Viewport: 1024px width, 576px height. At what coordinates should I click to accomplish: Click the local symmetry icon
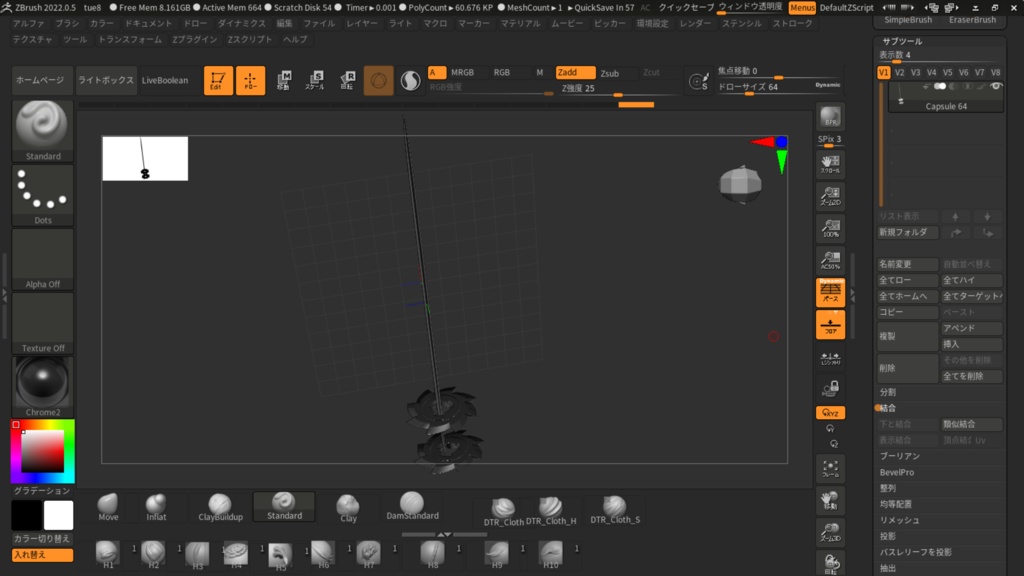pyautogui.click(x=830, y=358)
